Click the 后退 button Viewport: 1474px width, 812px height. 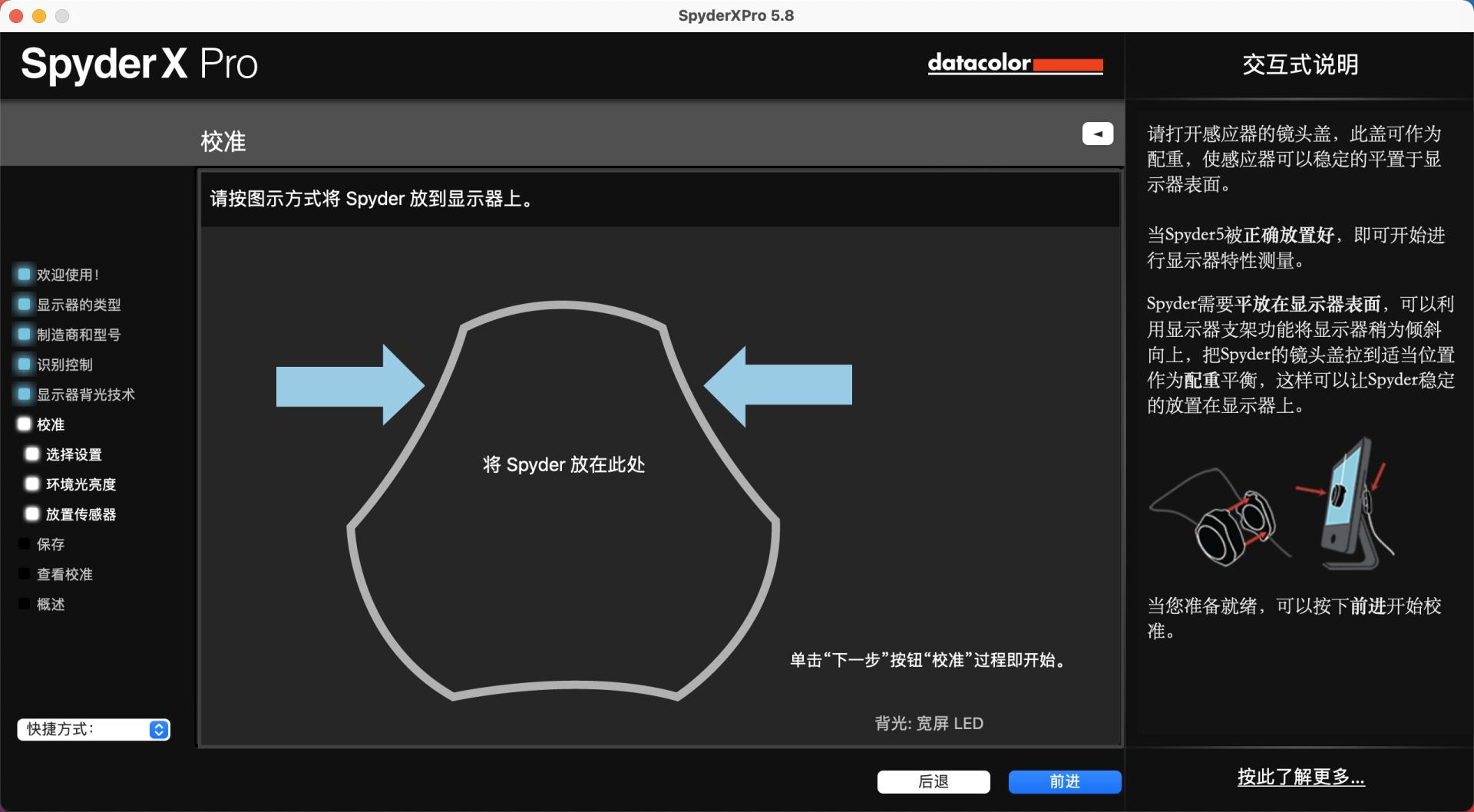tap(934, 781)
